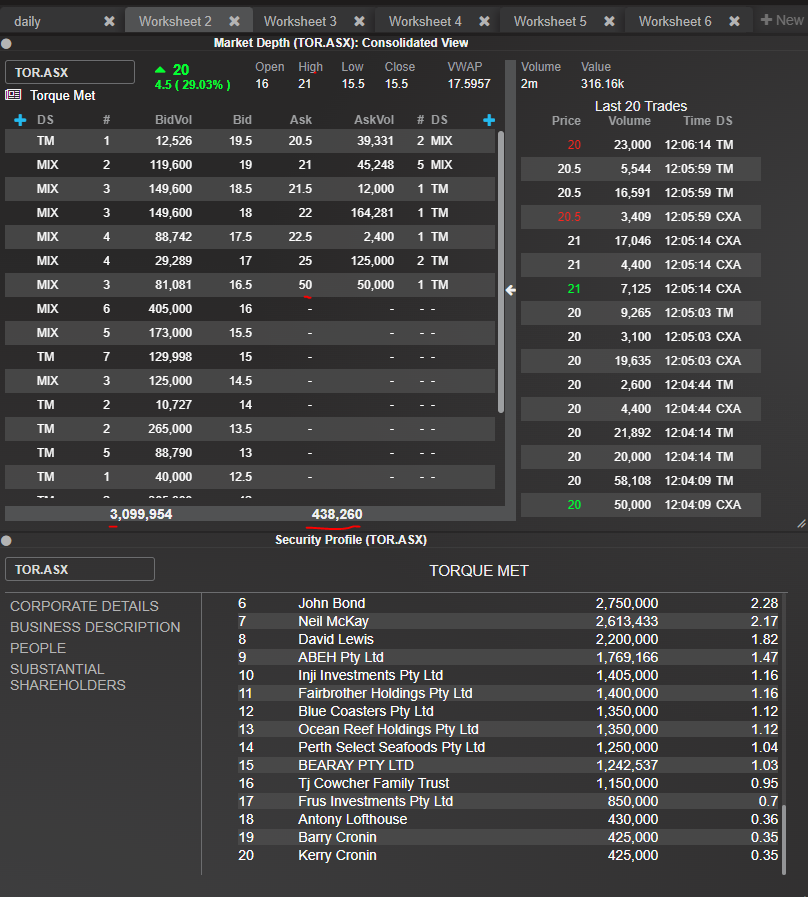Close the Worksheet 3 tab

tap(359, 21)
